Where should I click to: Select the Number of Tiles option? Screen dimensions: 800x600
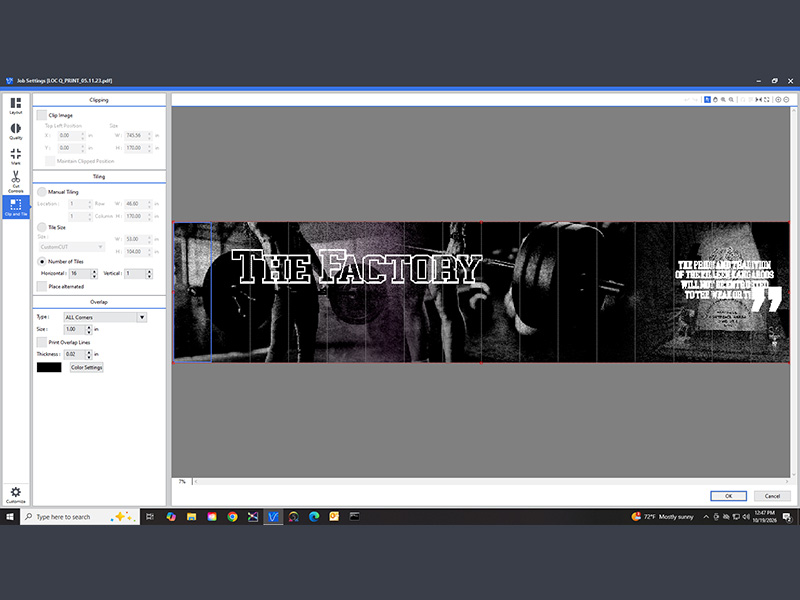tap(42, 261)
